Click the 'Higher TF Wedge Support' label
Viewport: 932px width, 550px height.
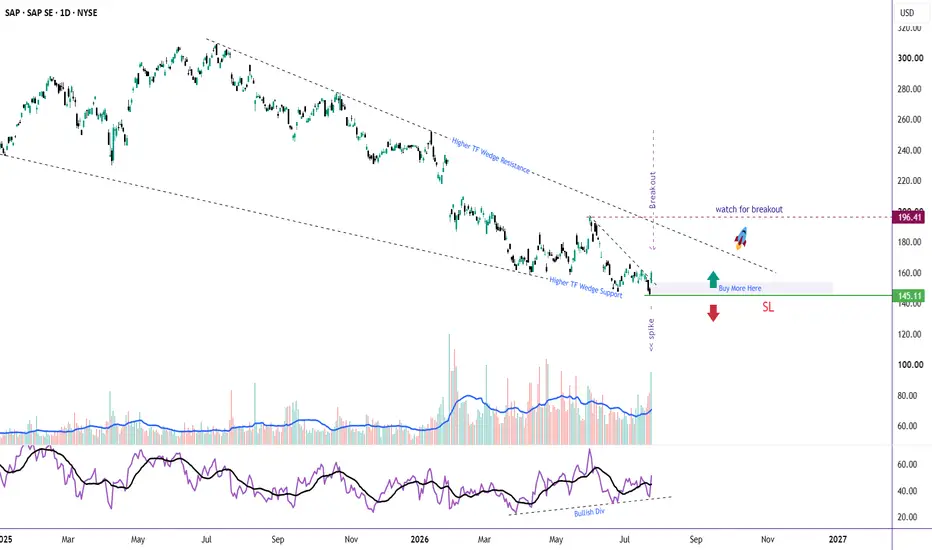pos(585,287)
